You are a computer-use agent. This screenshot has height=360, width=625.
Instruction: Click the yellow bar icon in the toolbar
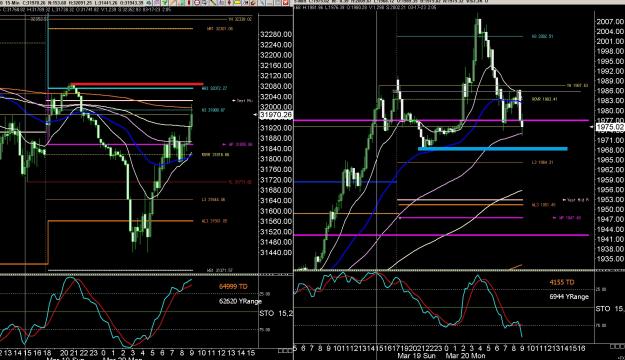coord(237,2)
